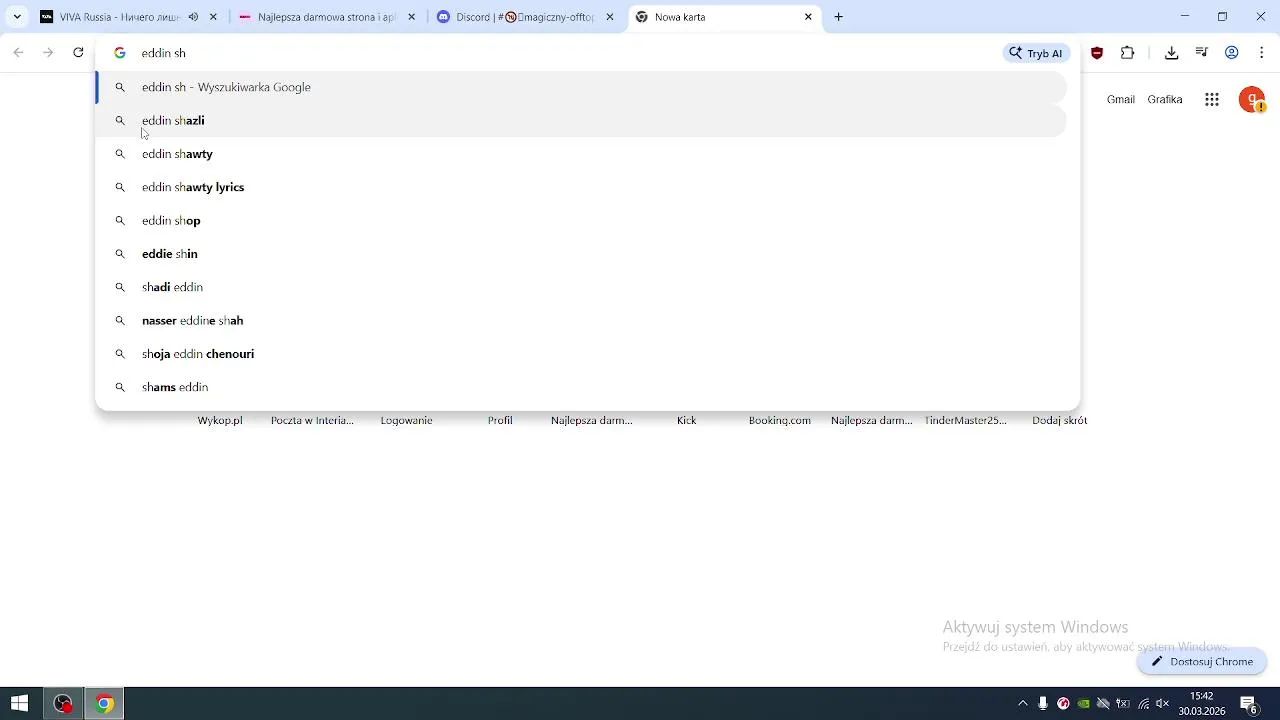Open the Booking.com shortcut

(780, 421)
